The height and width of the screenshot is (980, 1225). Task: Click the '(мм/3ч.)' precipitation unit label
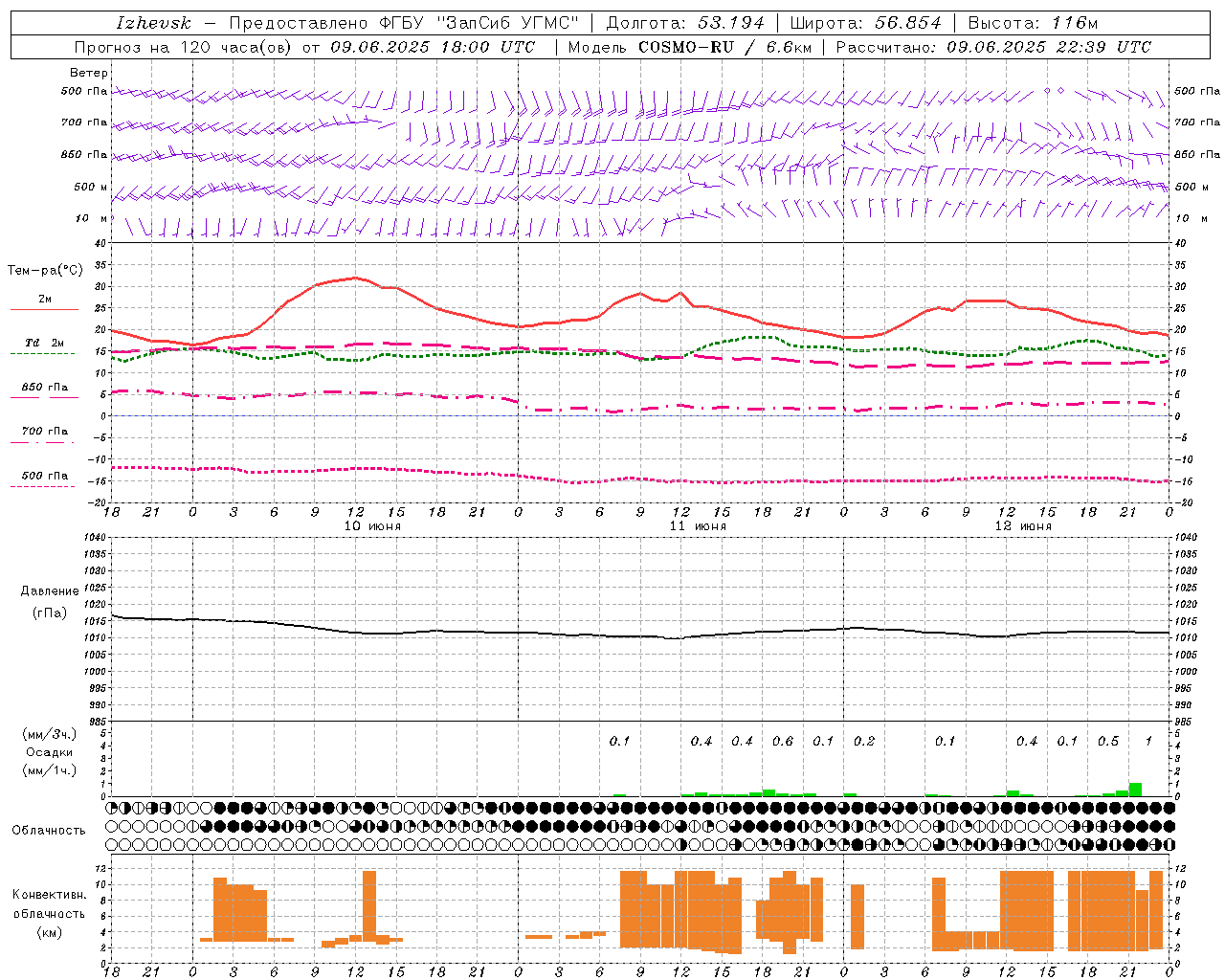(49, 734)
